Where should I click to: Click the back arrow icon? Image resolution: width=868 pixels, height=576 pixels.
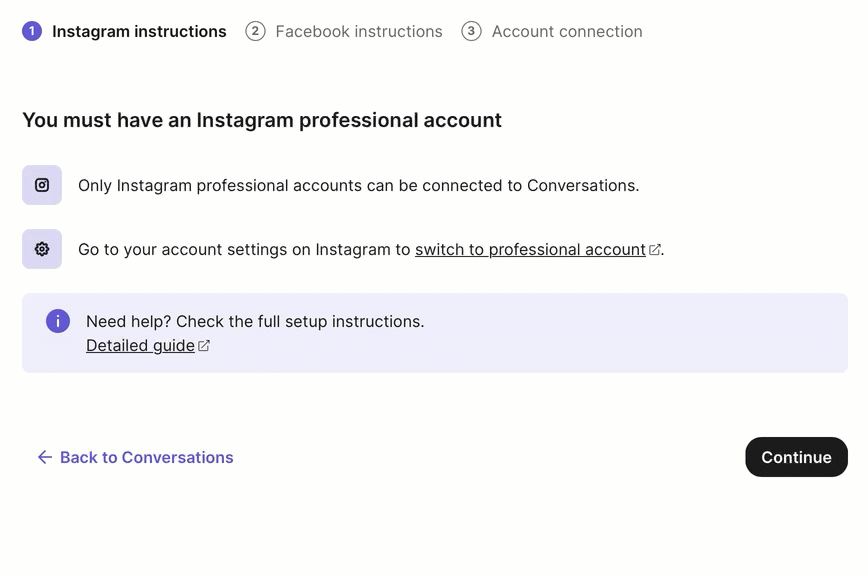click(x=44, y=457)
